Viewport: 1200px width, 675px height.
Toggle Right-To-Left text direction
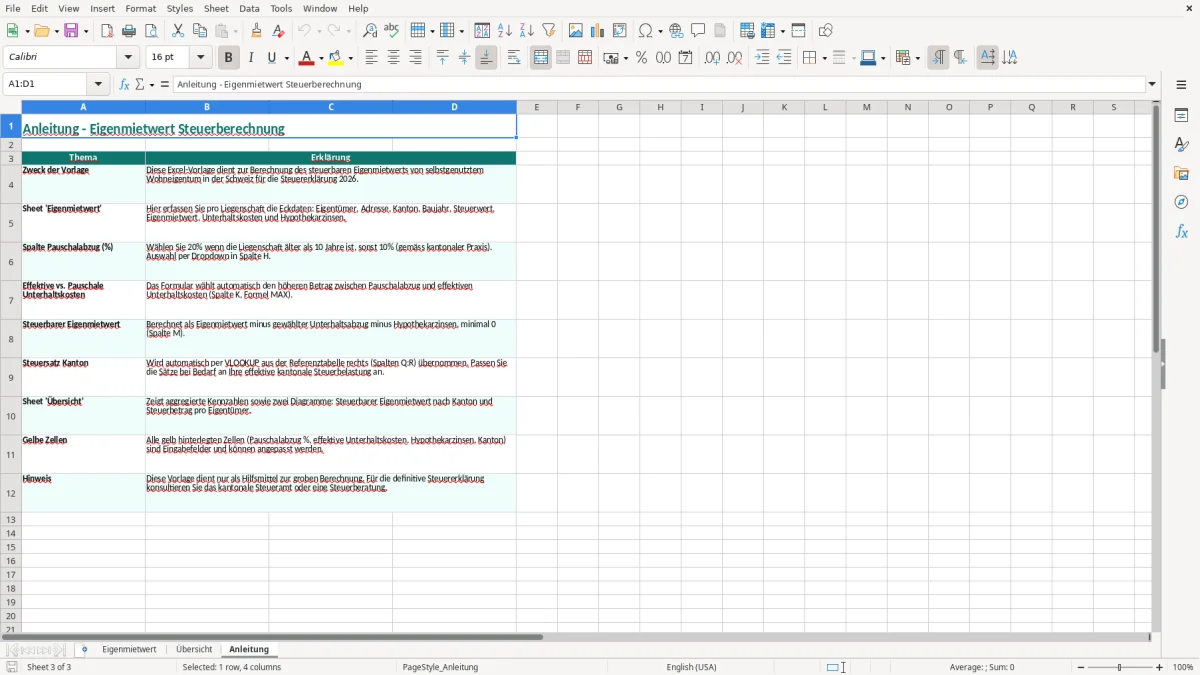pyautogui.click(x=960, y=58)
